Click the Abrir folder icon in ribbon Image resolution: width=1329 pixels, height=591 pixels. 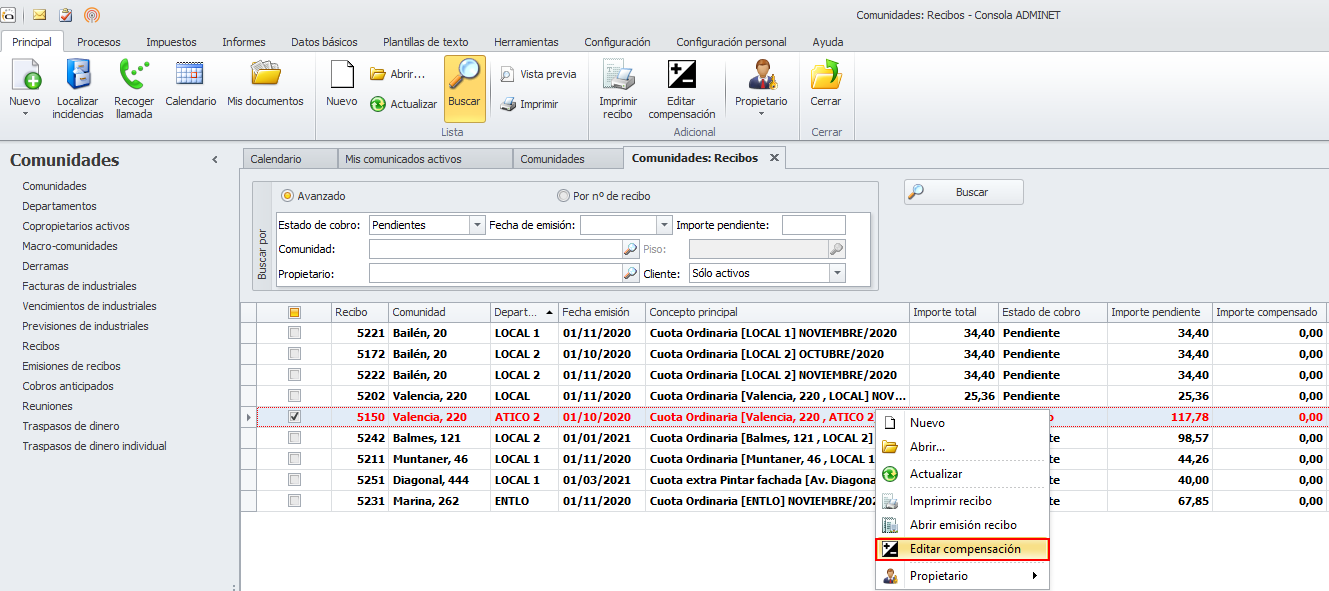pyautogui.click(x=378, y=74)
